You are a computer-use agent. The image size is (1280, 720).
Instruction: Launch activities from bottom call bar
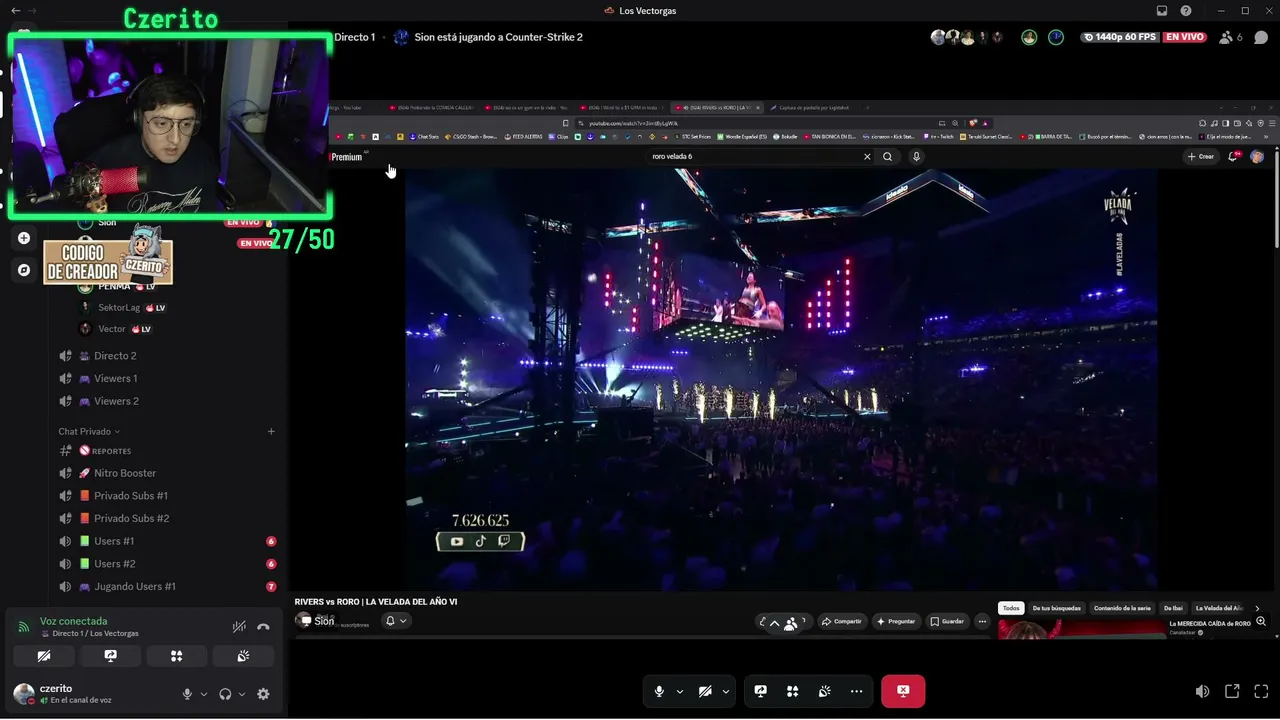792,691
